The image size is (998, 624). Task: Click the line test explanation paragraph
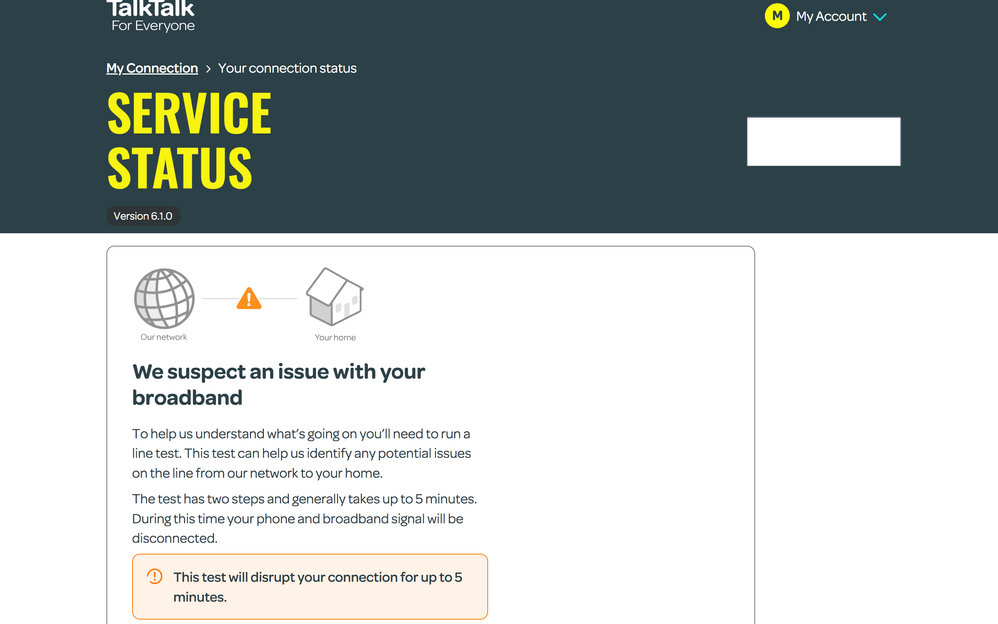(301, 453)
